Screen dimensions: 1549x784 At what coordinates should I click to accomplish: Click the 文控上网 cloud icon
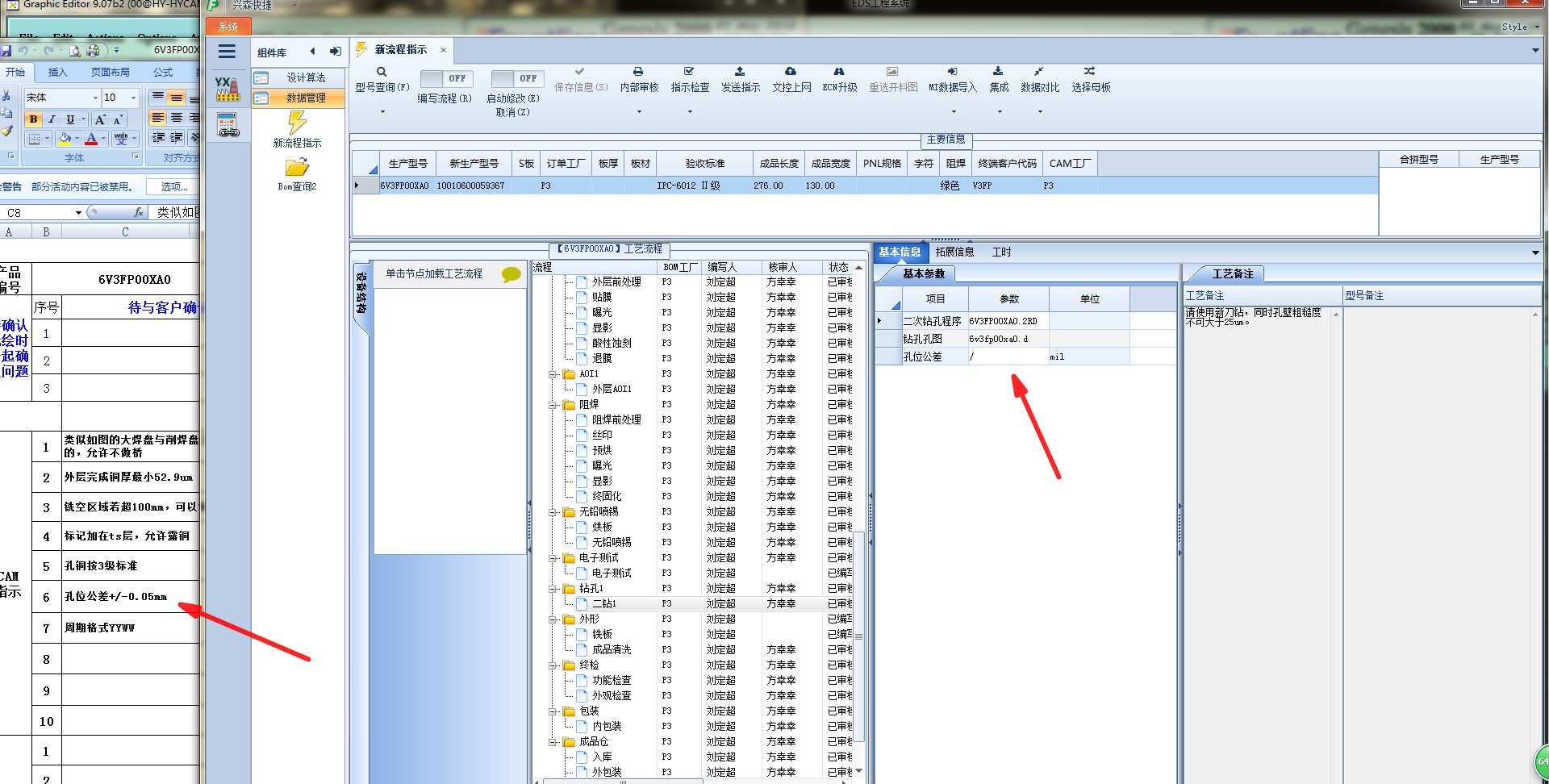[x=791, y=72]
